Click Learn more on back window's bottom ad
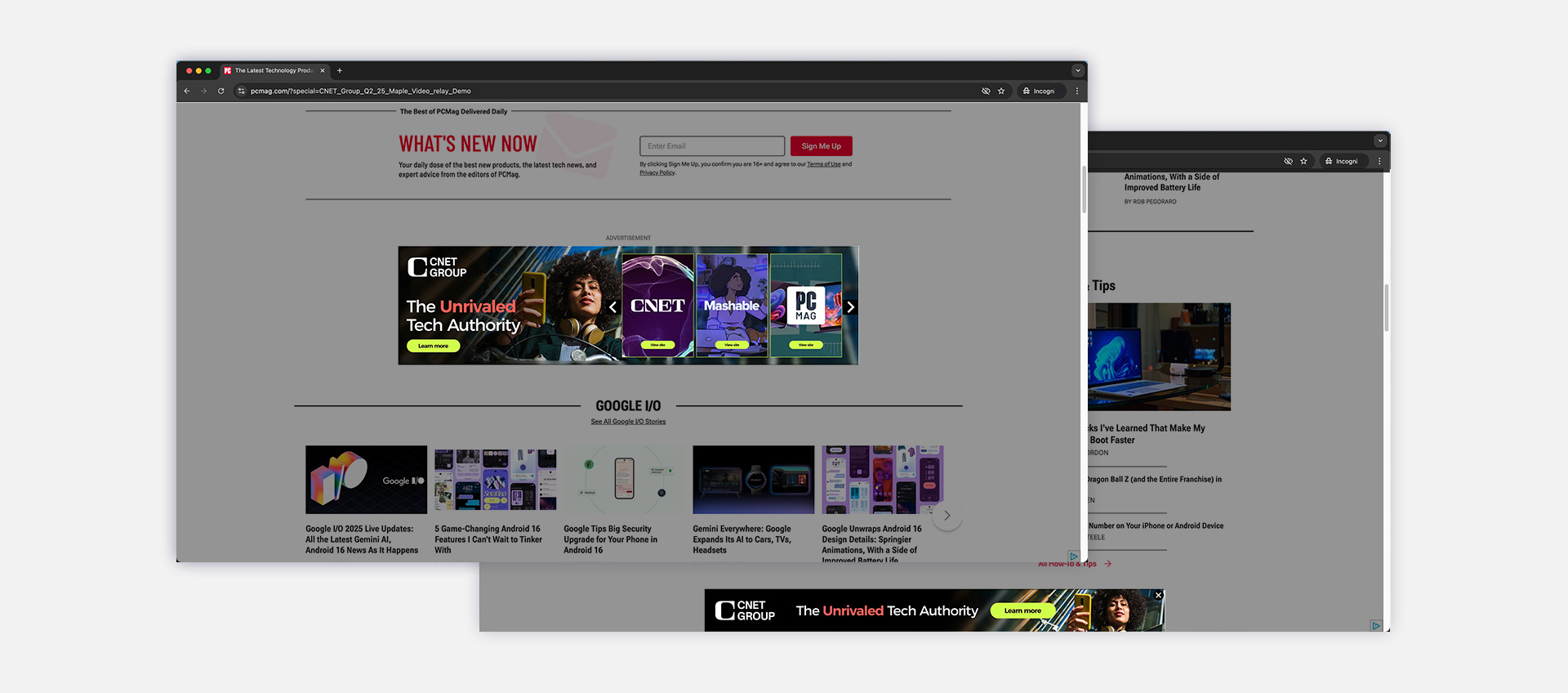The width and height of the screenshot is (1568, 693). [1022, 610]
